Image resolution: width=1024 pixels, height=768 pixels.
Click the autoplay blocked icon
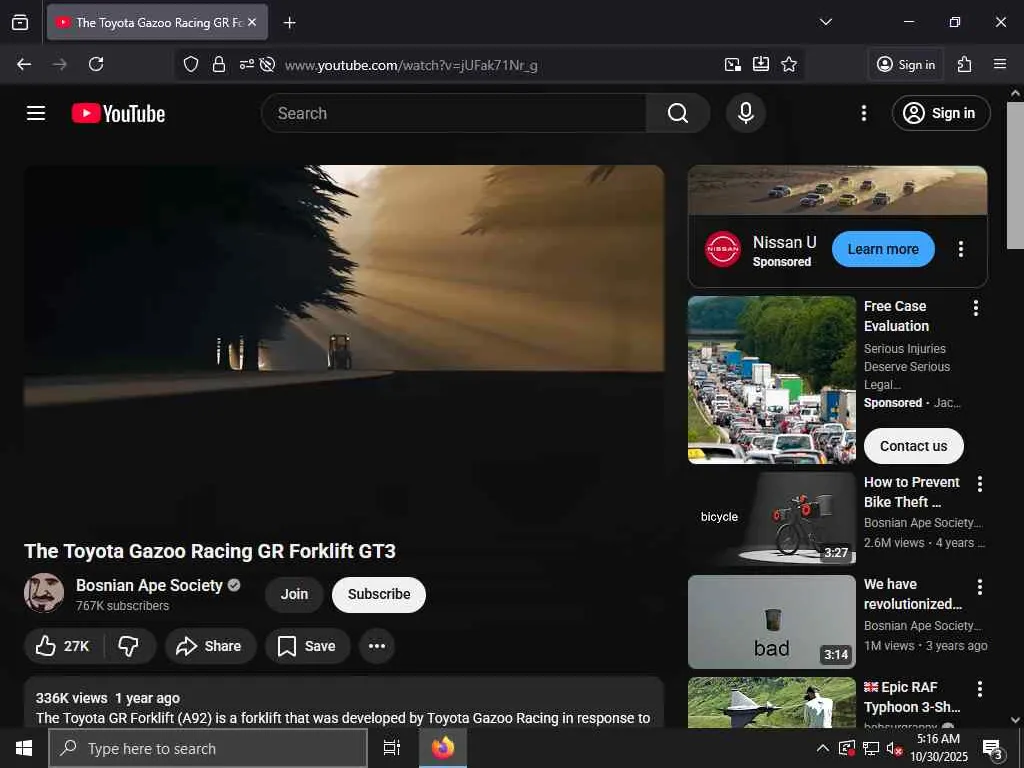tap(267, 65)
